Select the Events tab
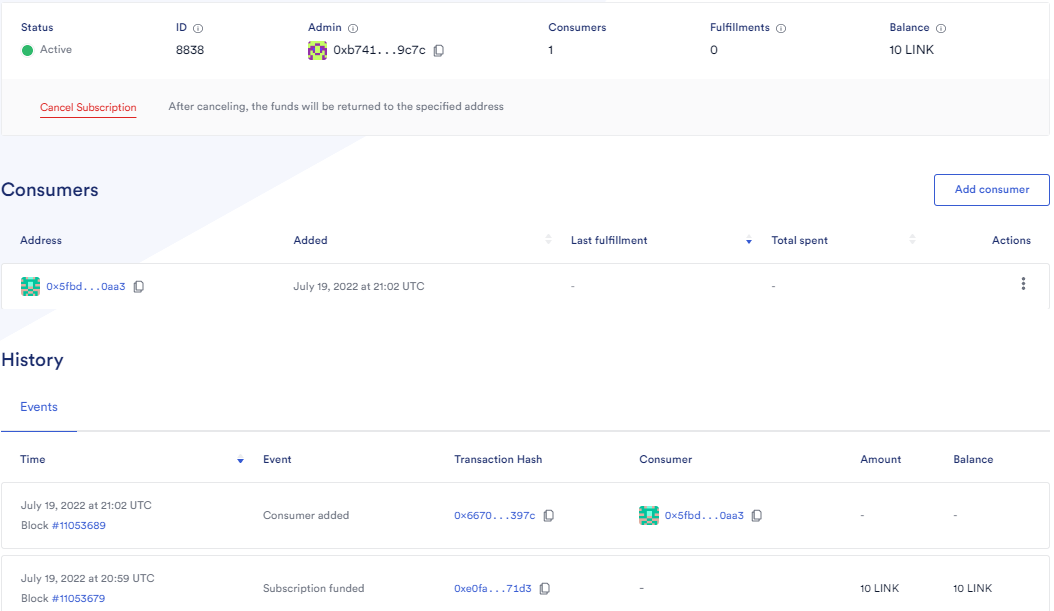The width and height of the screenshot is (1054, 611). click(x=39, y=407)
